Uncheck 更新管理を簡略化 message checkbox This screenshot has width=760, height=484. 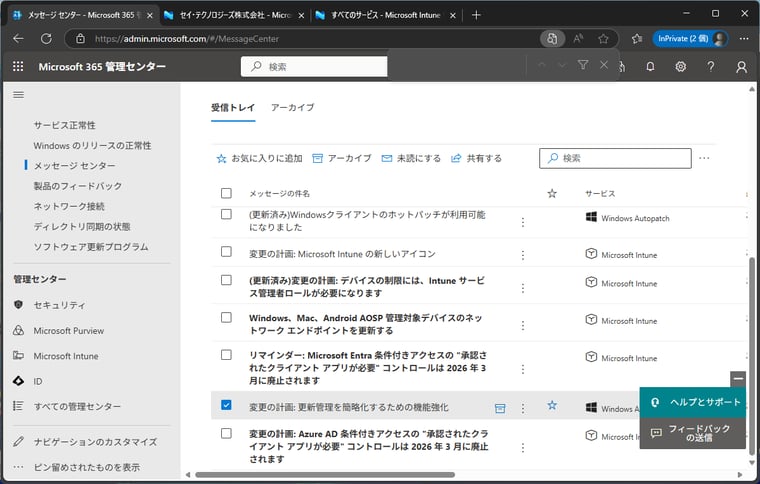pos(226,405)
